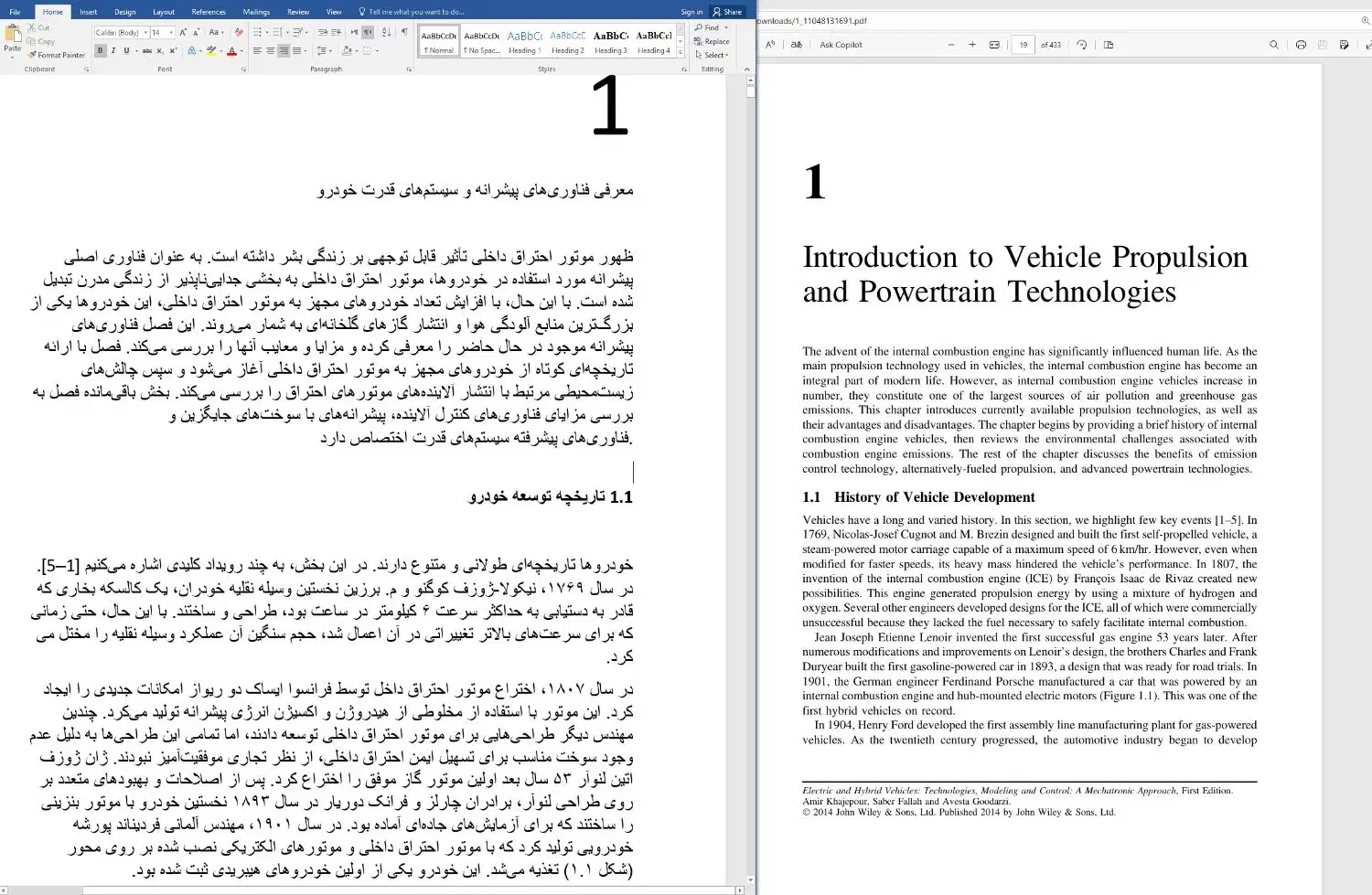Print the PDF document
Viewport: 1372px width, 895px height.
[x=1302, y=44]
